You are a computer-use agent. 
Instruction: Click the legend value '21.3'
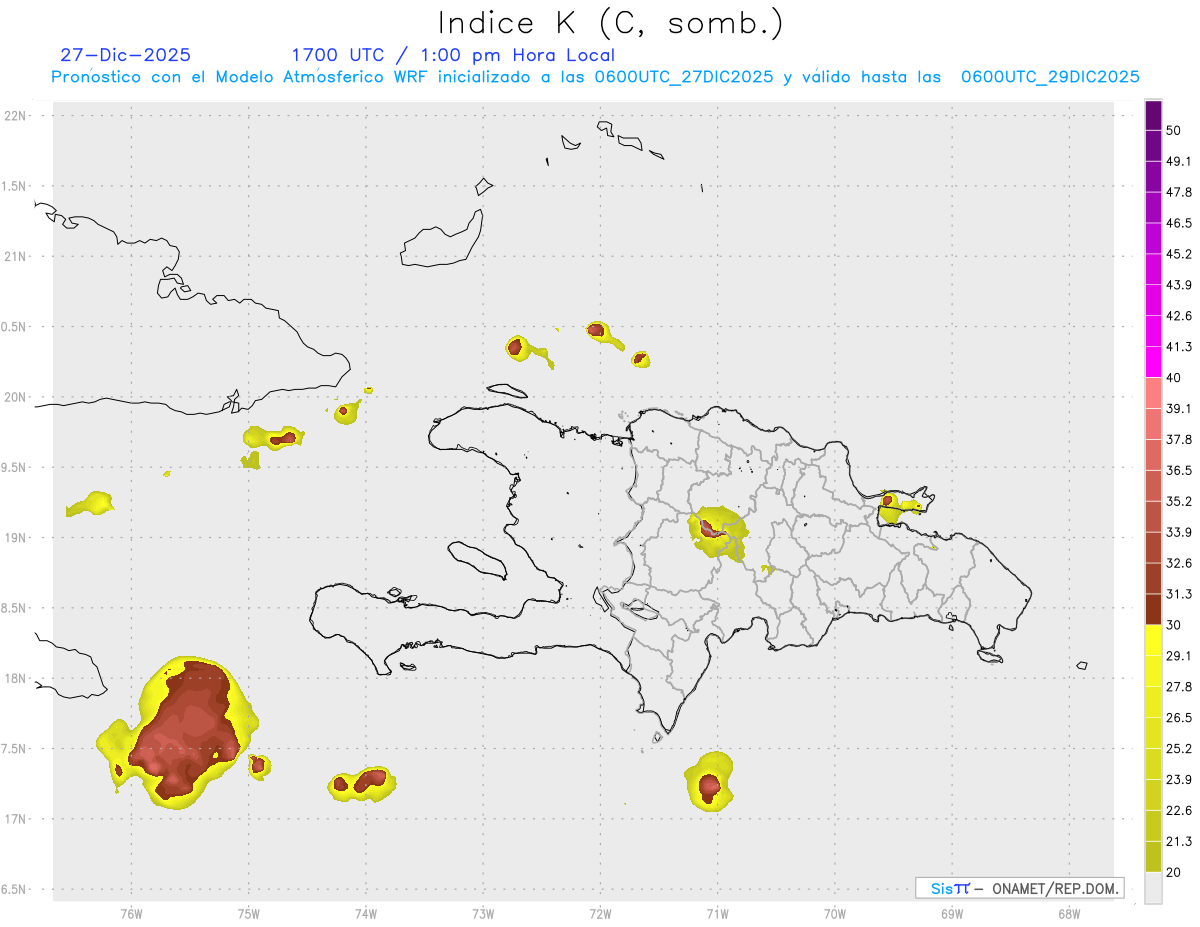[x=1179, y=841]
